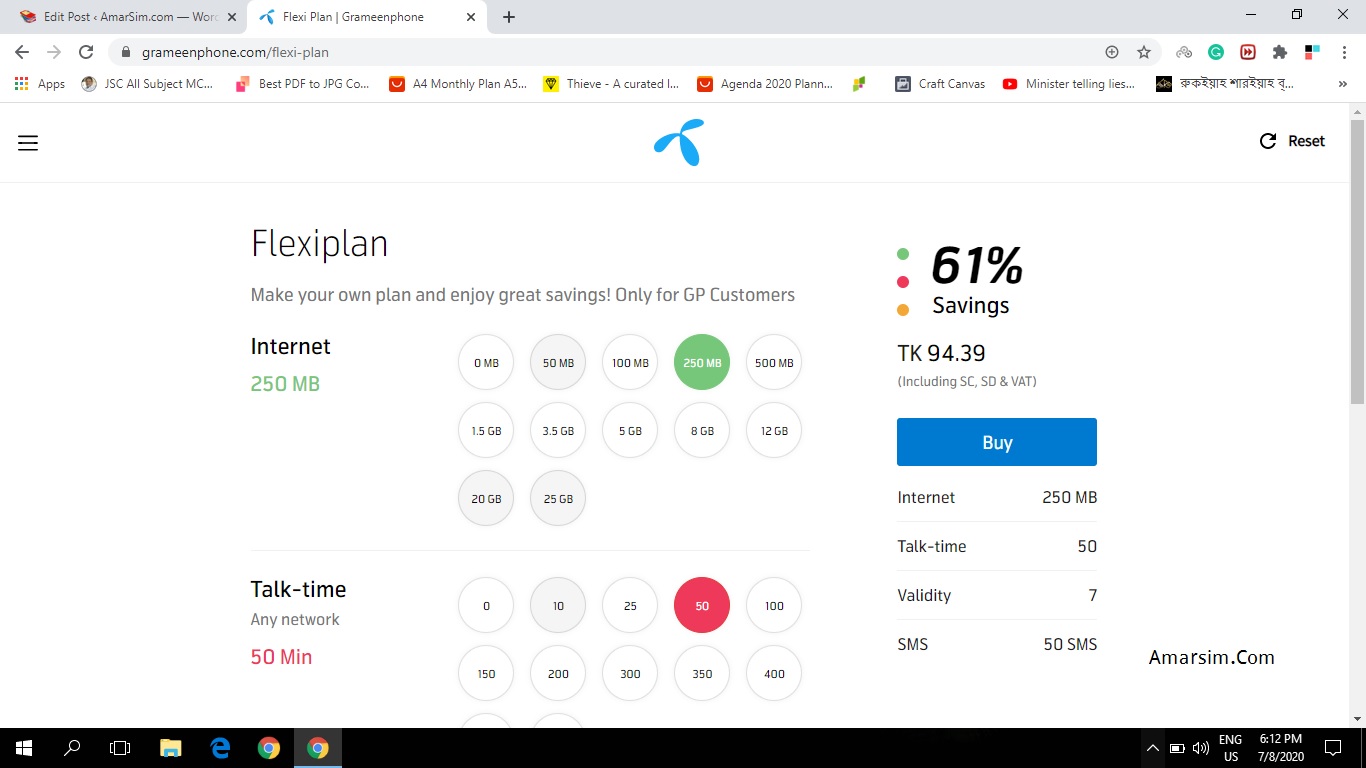Open Task View on taskbar

click(120, 747)
